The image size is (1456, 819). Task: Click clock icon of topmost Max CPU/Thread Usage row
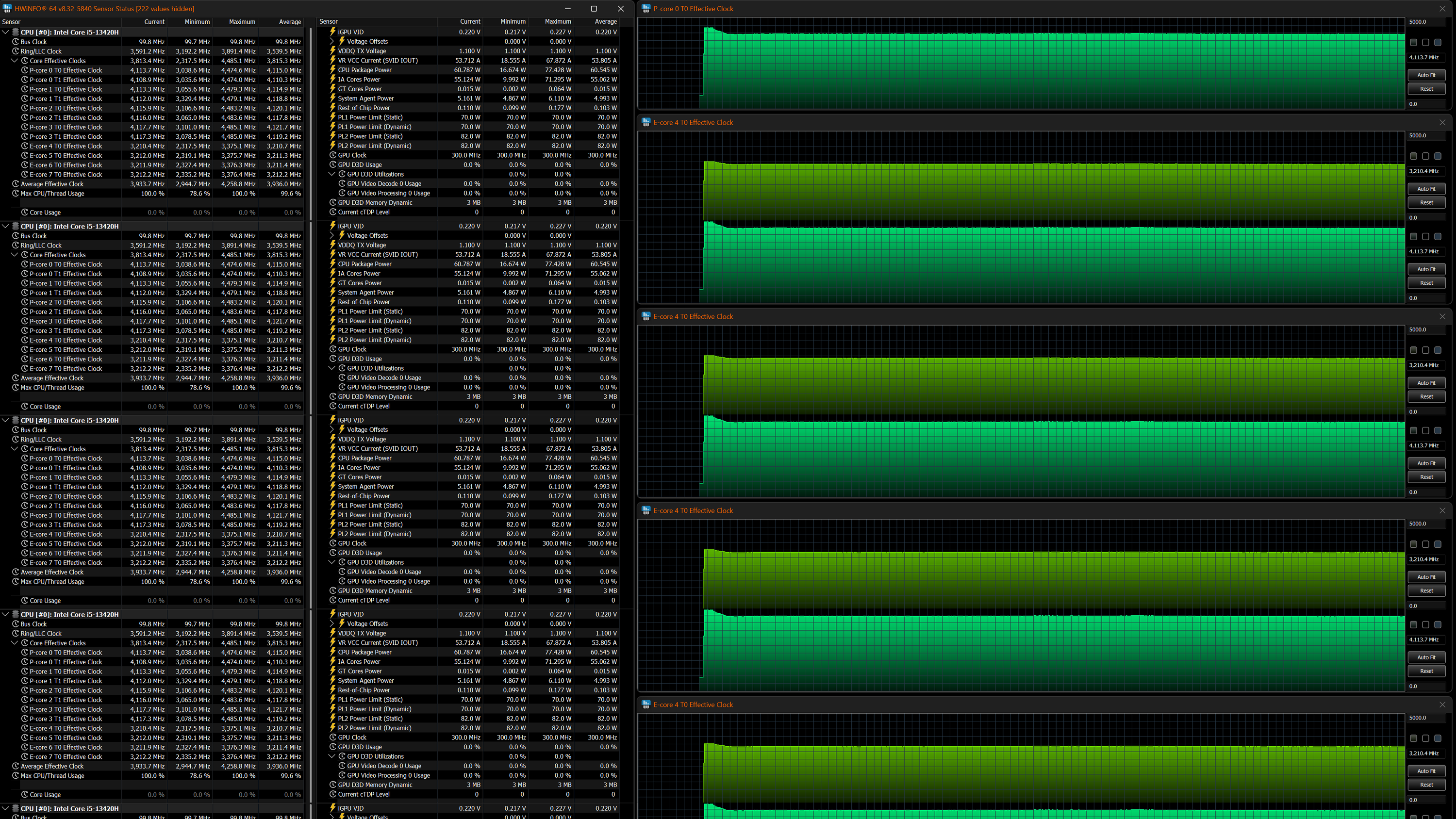coord(16,193)
